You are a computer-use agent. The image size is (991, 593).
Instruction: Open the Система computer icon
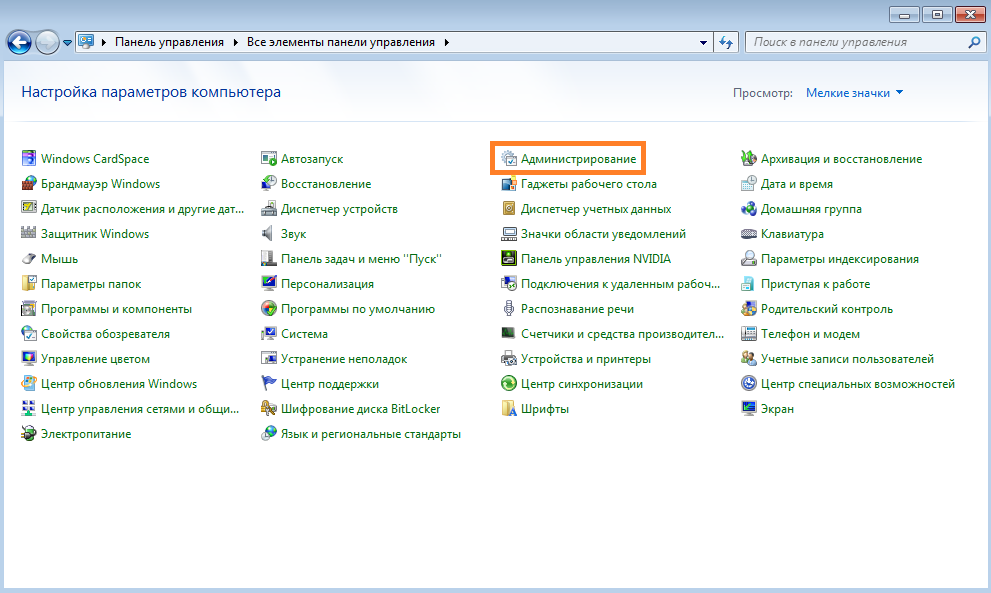coord(269,333)
